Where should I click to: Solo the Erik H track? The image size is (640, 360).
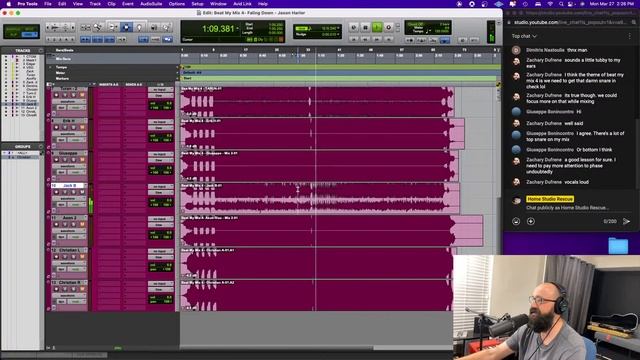point(73,127)
